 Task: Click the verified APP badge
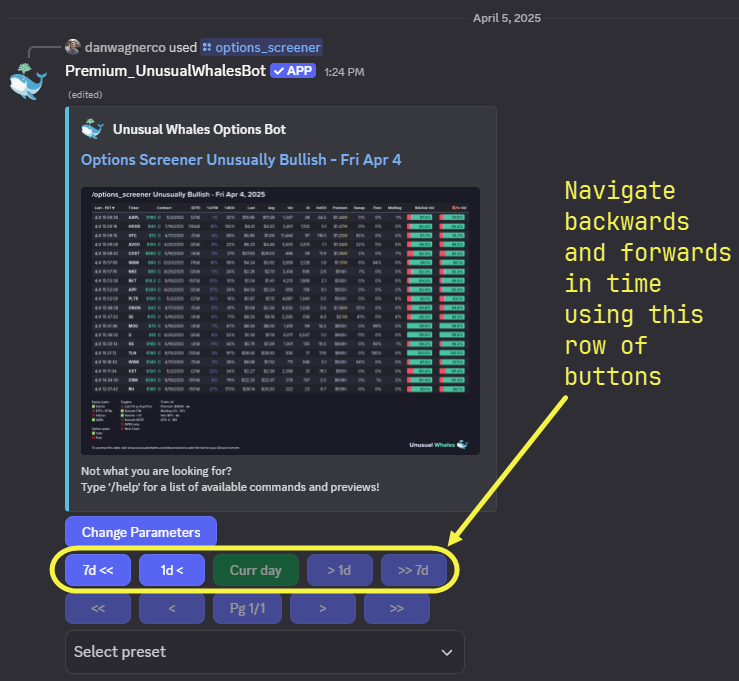pyautogui.click(x=293, y=71)
